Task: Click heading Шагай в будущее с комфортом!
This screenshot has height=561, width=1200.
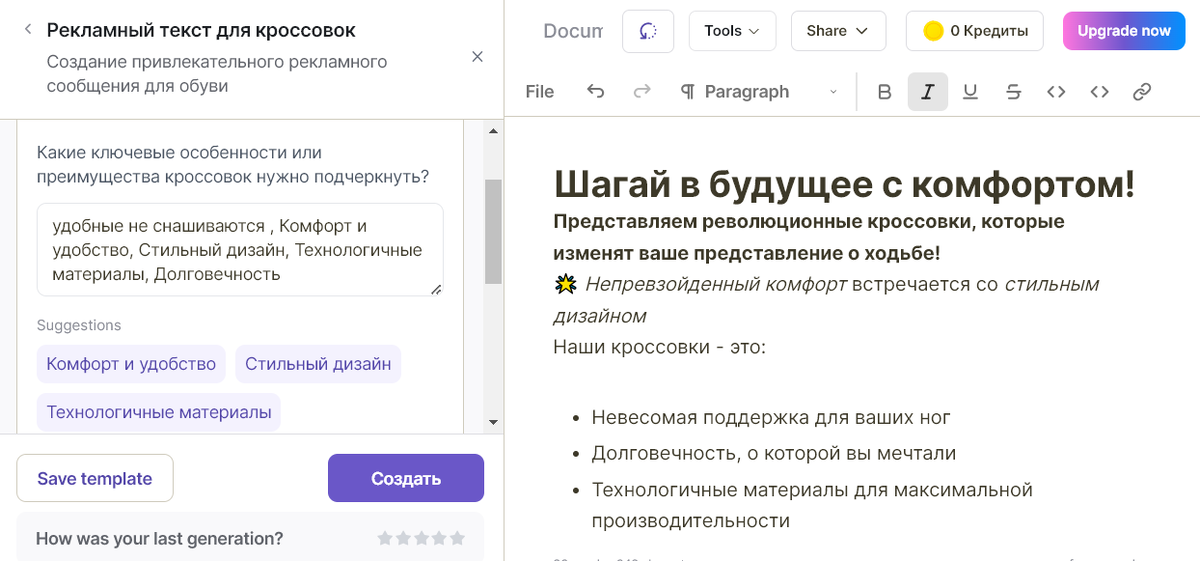Action: (x=844, y=184)
